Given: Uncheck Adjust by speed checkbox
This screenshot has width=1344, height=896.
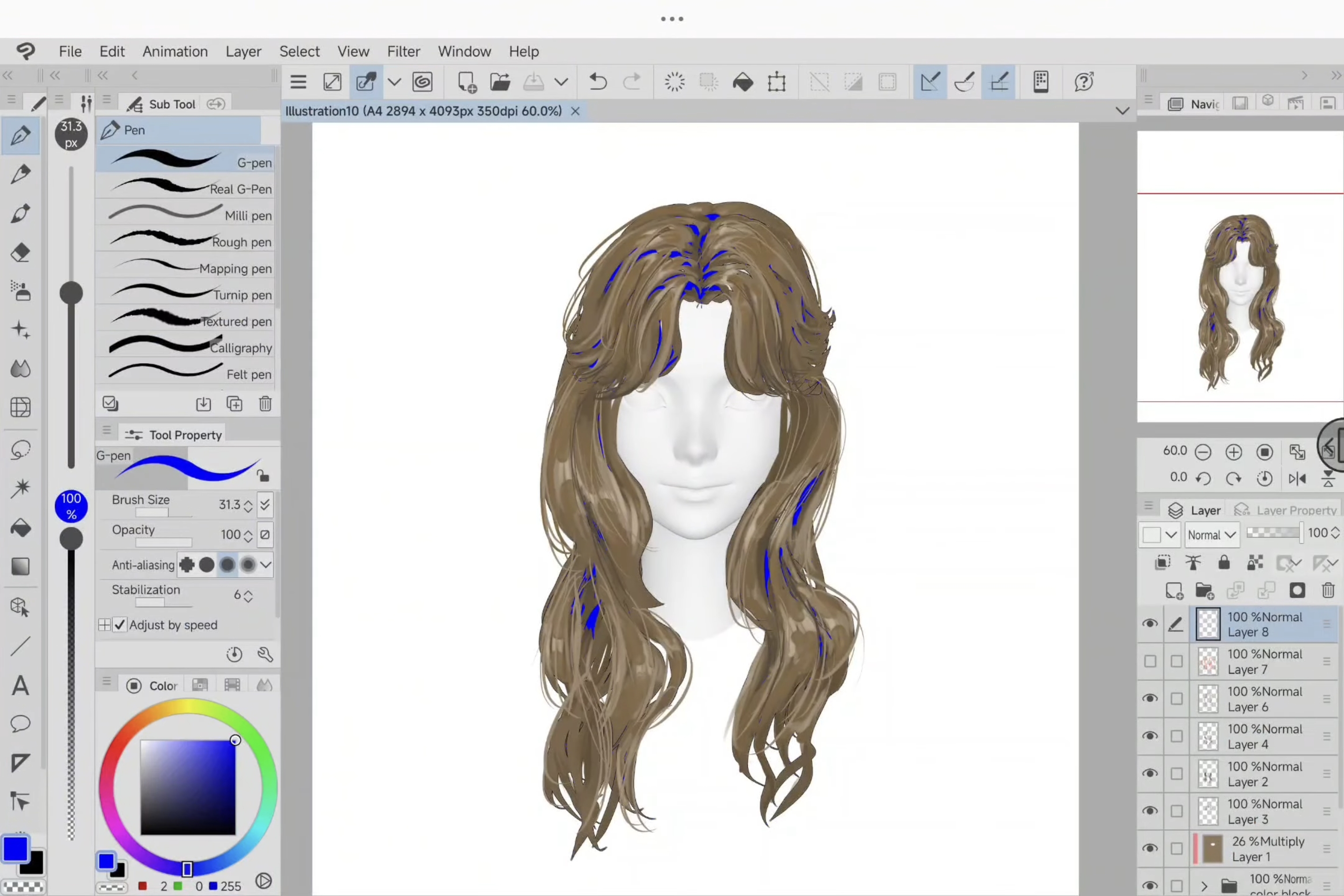Looking at the screenshot, I should click(119, 624).
